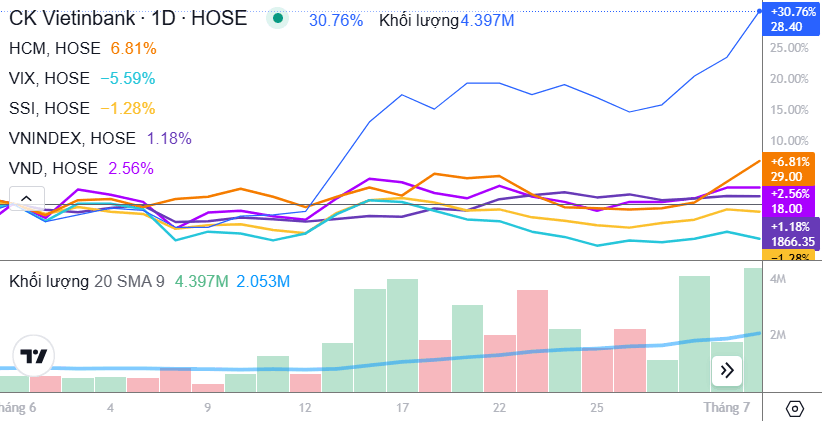Click the green market status dot
This screenshot has height=421, width=822.
278,18
